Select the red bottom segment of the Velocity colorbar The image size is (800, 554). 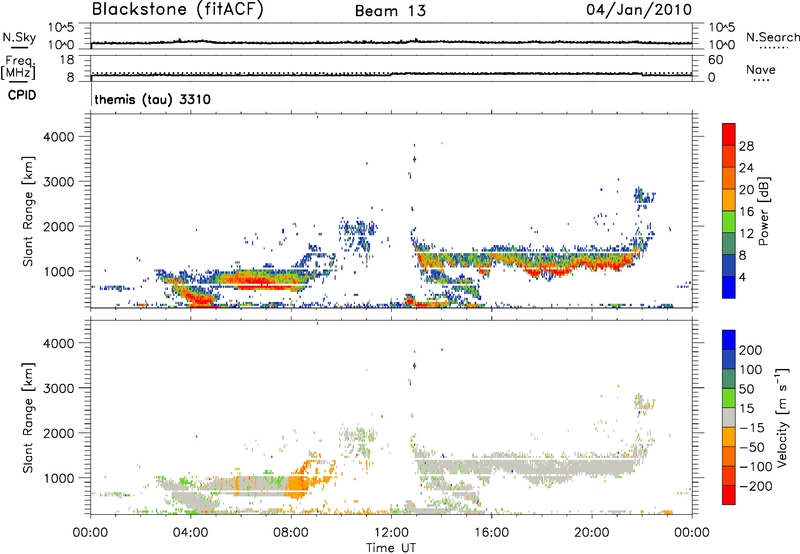(x=729, y=495)
